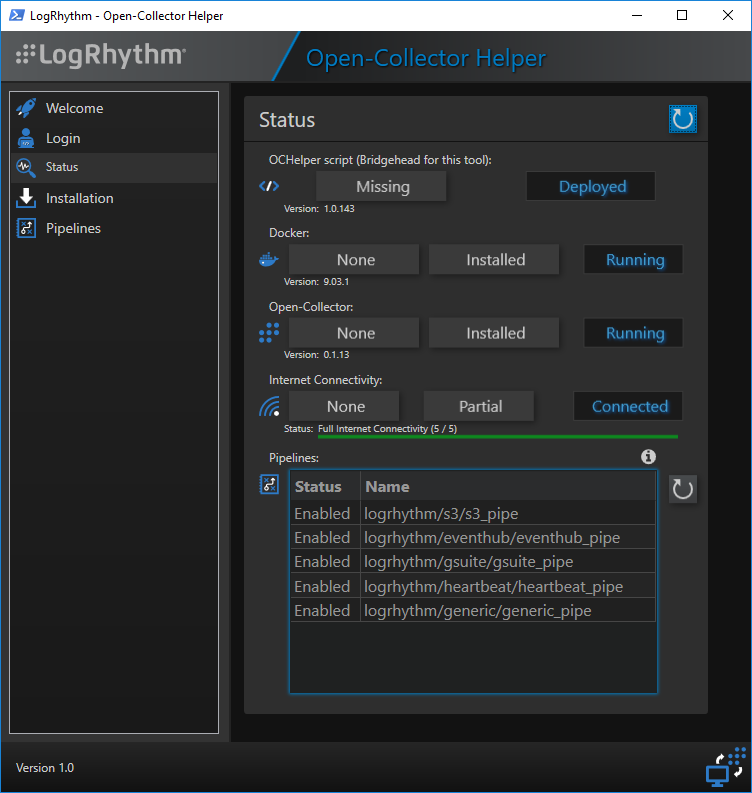Click Enabled status of heartbeat_pipe

click(322, 586)
